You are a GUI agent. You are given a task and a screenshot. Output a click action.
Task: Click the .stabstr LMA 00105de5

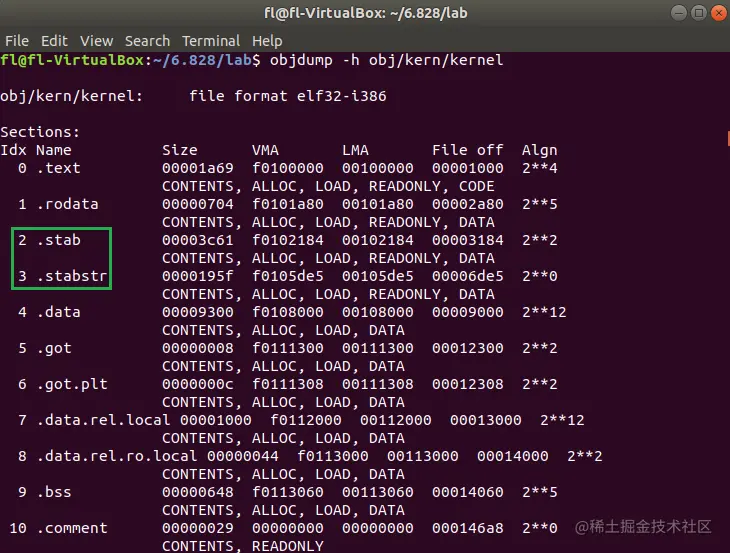[x=378, y=276]
